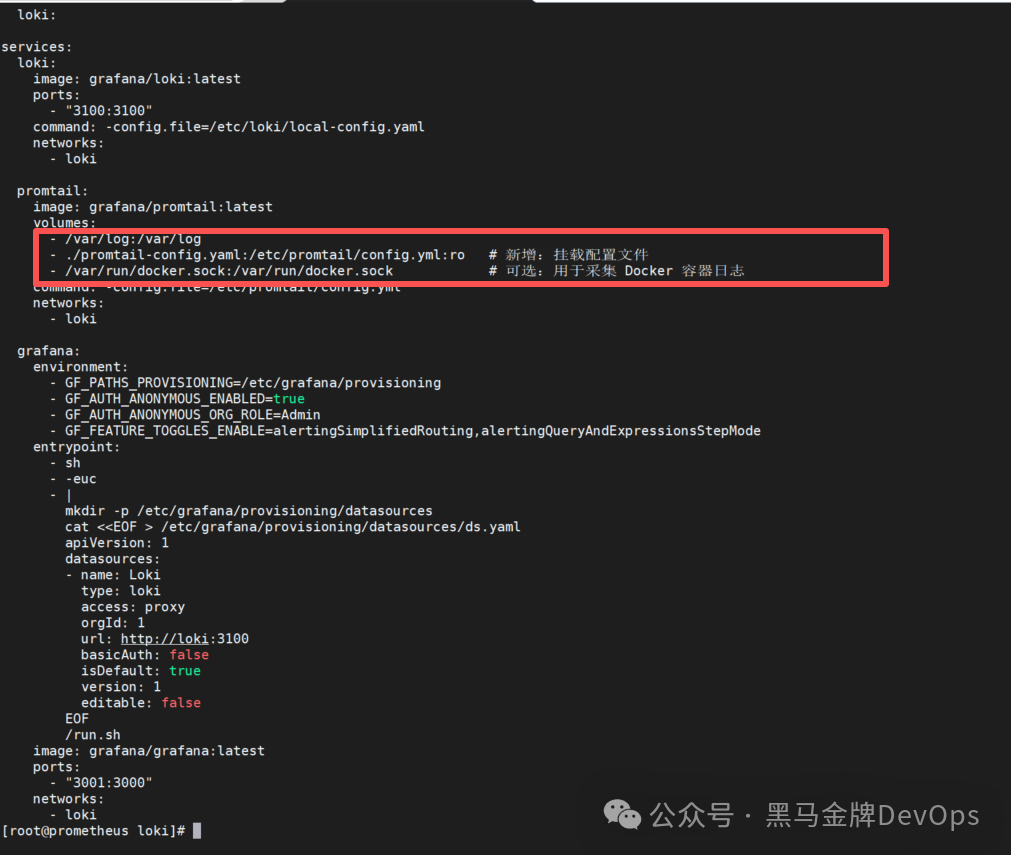
Task: Open the underlined http://loki URL
Action: pos(164,638)
